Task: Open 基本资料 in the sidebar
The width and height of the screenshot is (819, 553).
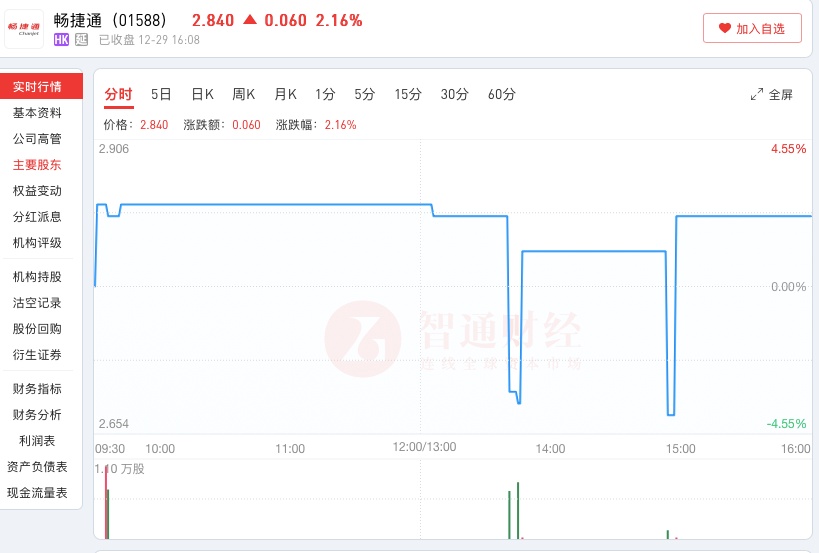Action: (37, 113)
